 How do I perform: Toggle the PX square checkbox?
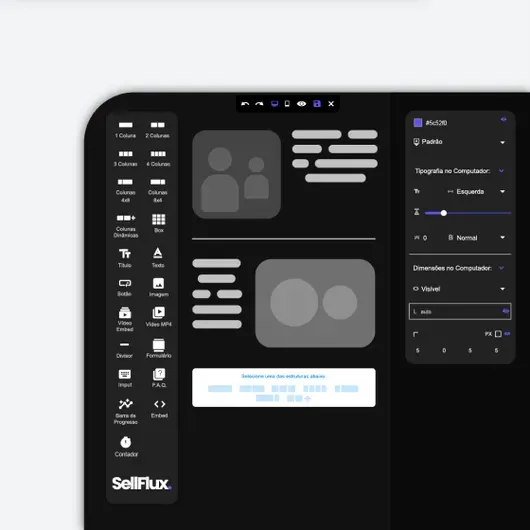point(498,334)
